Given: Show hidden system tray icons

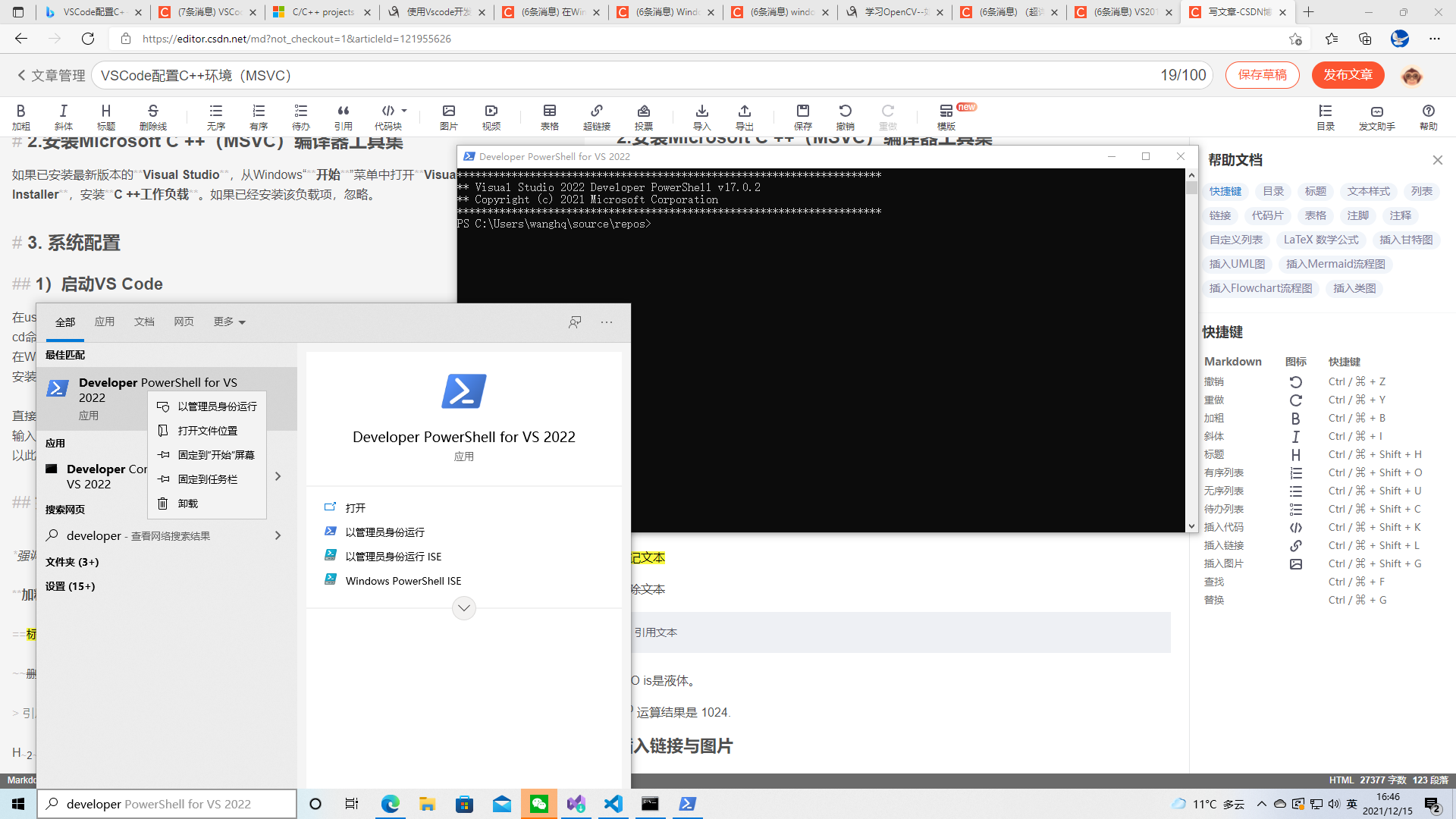Looking at the screenshot, I should 1261,804.
